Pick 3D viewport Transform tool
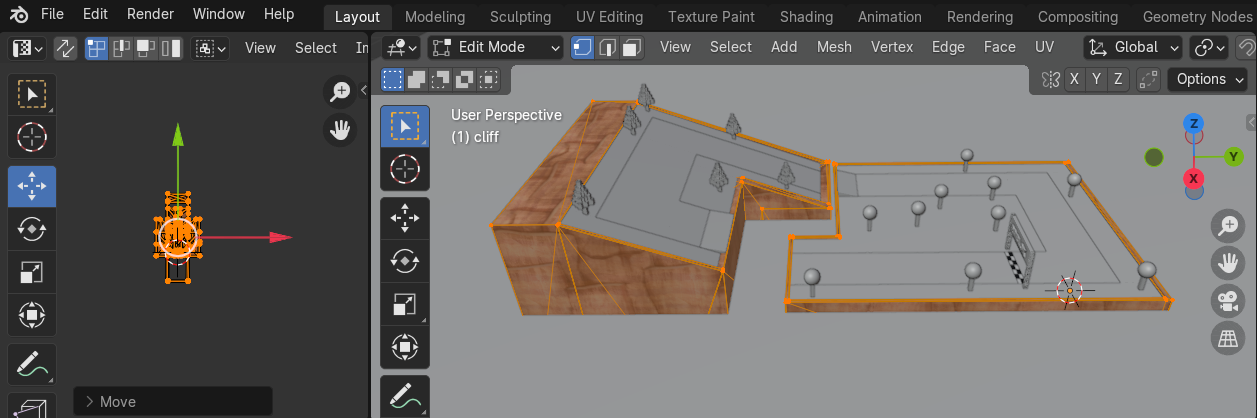This screenshot has width=1257, height=418. [x=405, y=347]
